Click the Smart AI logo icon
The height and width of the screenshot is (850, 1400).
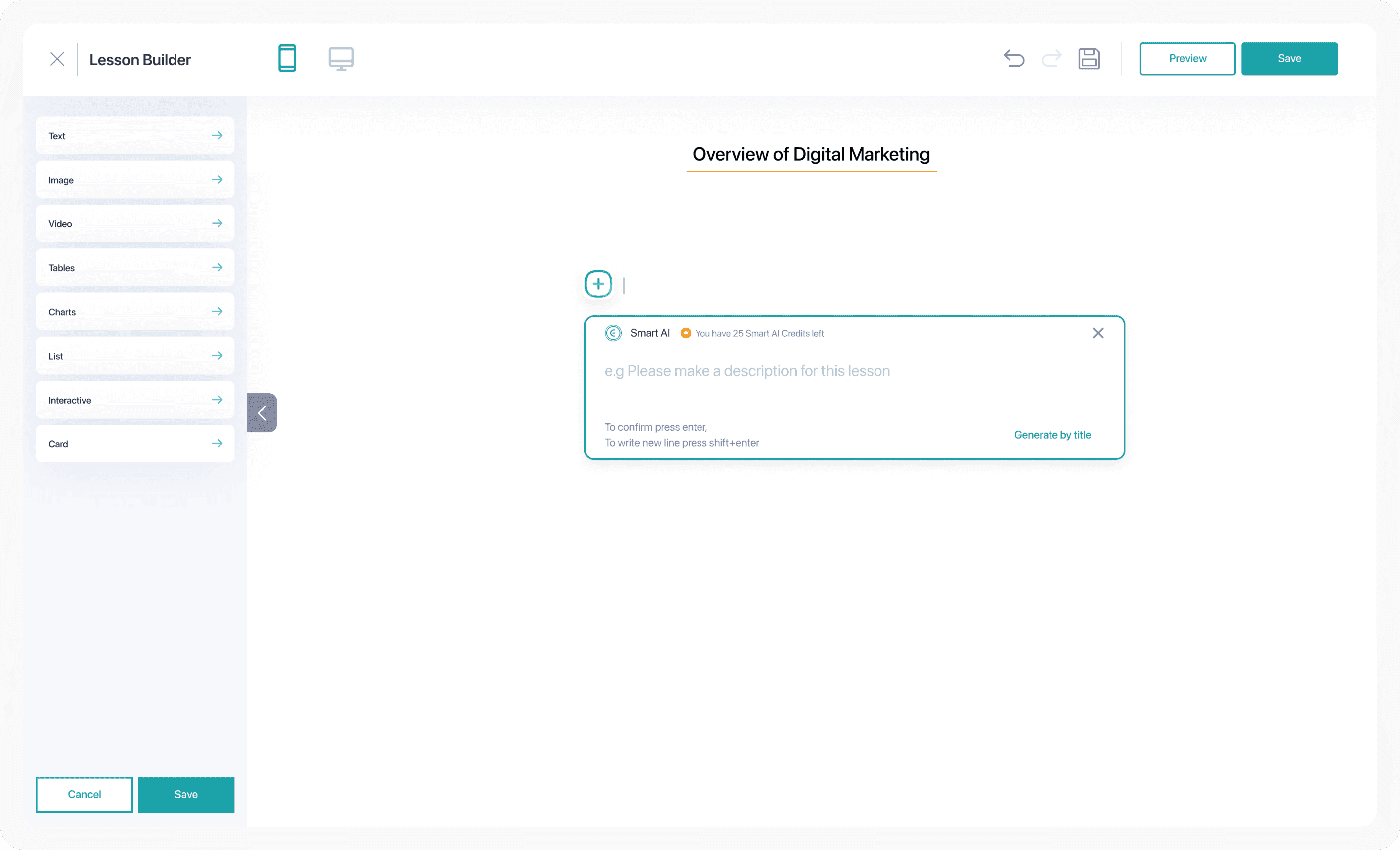point(612,333)
